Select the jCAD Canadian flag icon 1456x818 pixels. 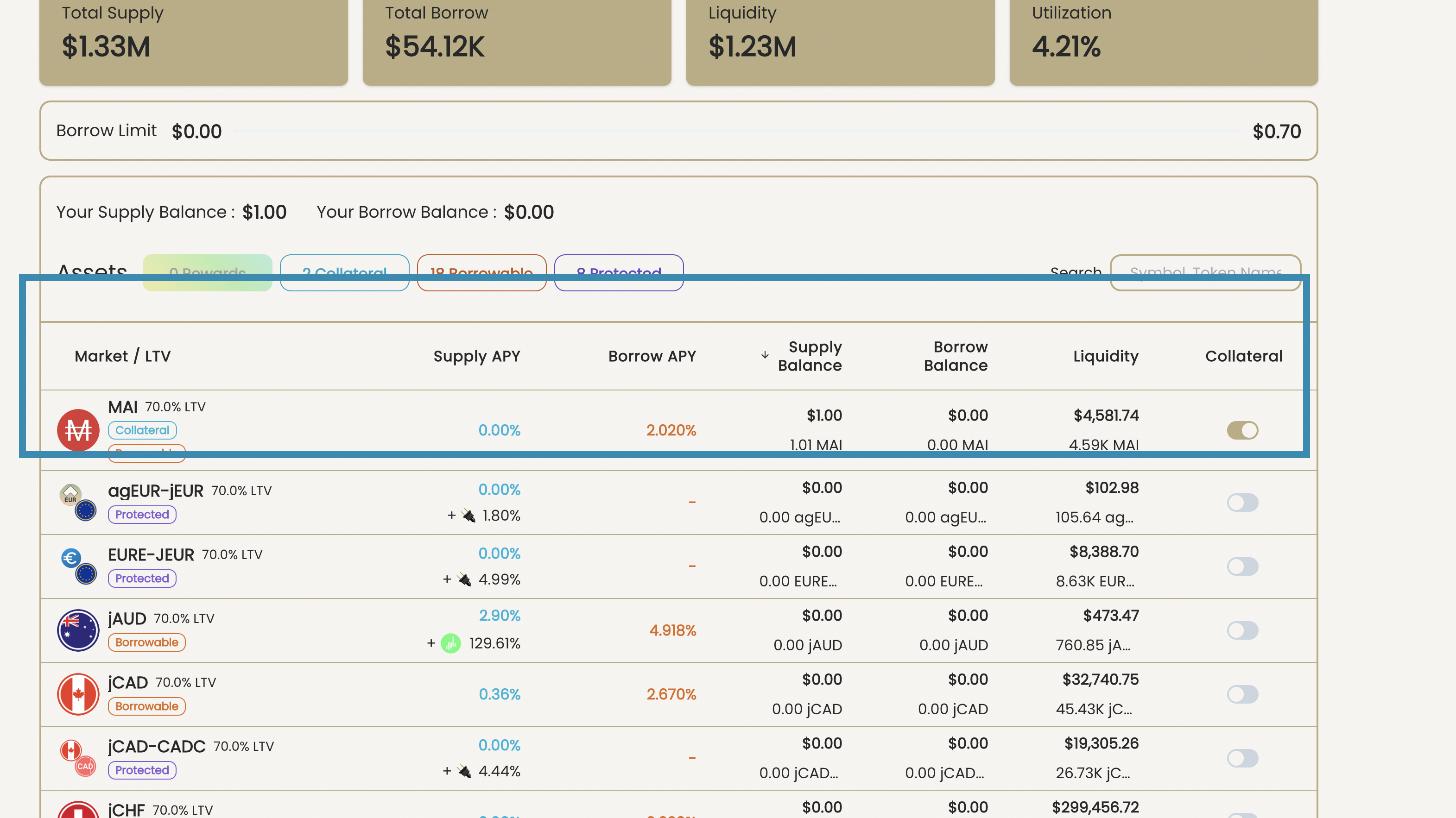click(x=78, y=694)
